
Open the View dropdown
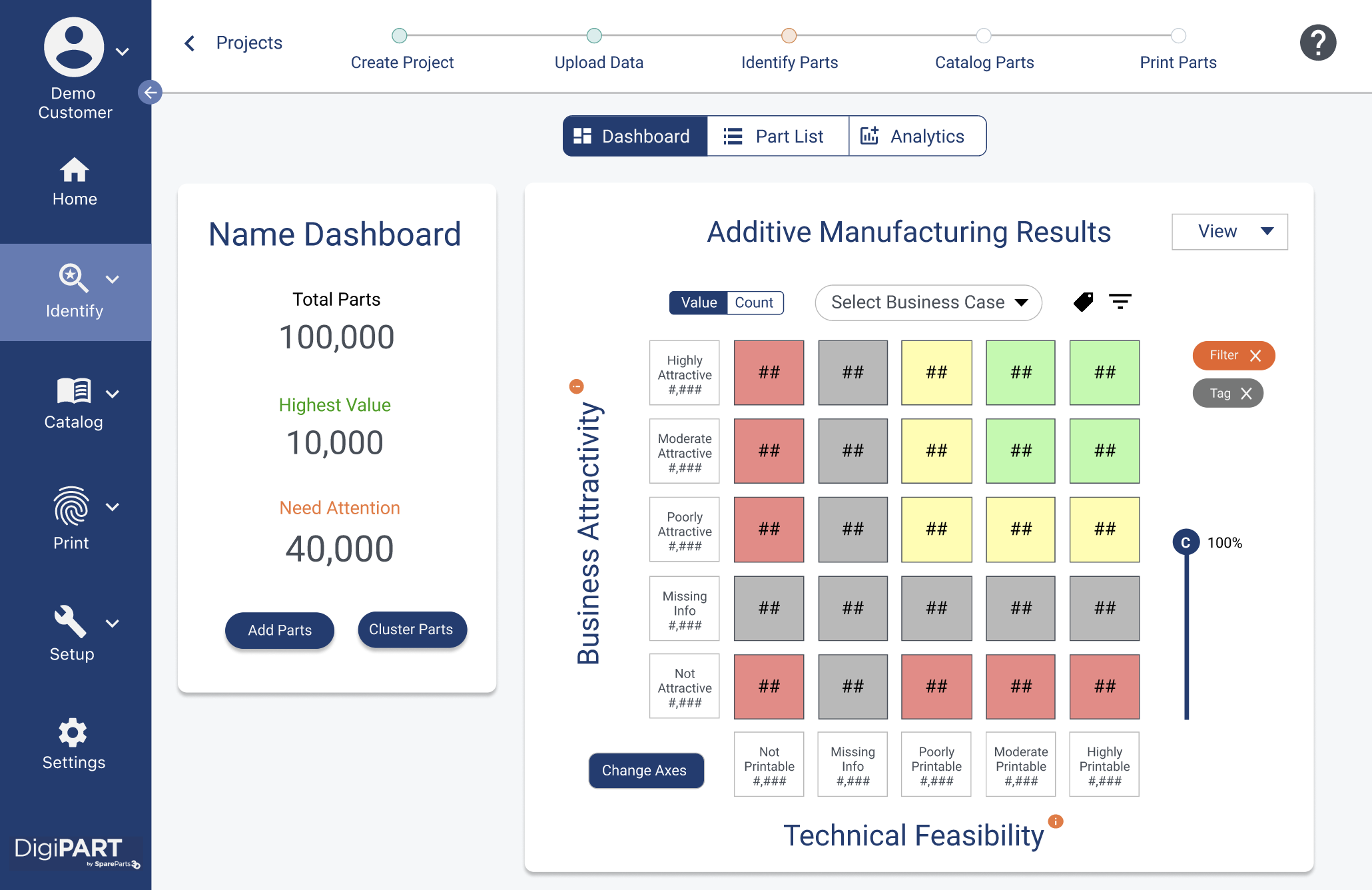pos(1229,231)
